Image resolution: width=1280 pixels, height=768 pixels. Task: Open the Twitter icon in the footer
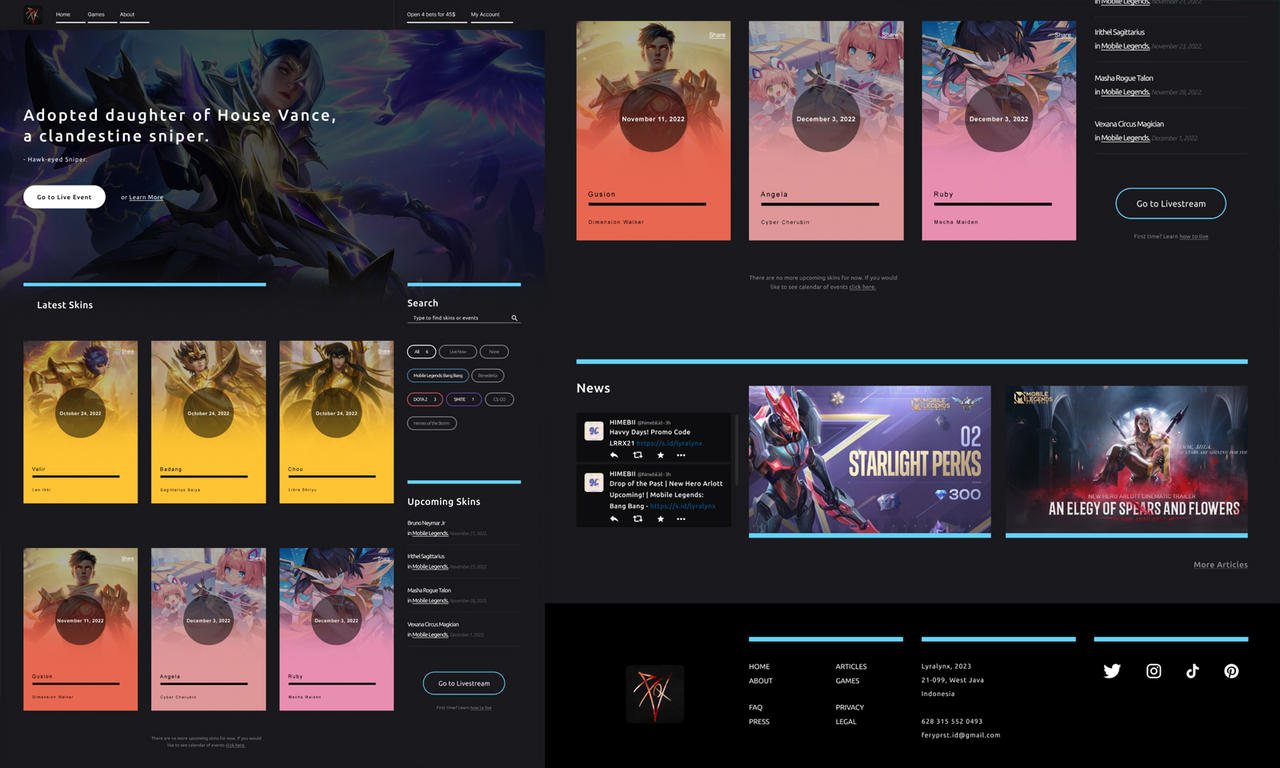(1112, 671)
